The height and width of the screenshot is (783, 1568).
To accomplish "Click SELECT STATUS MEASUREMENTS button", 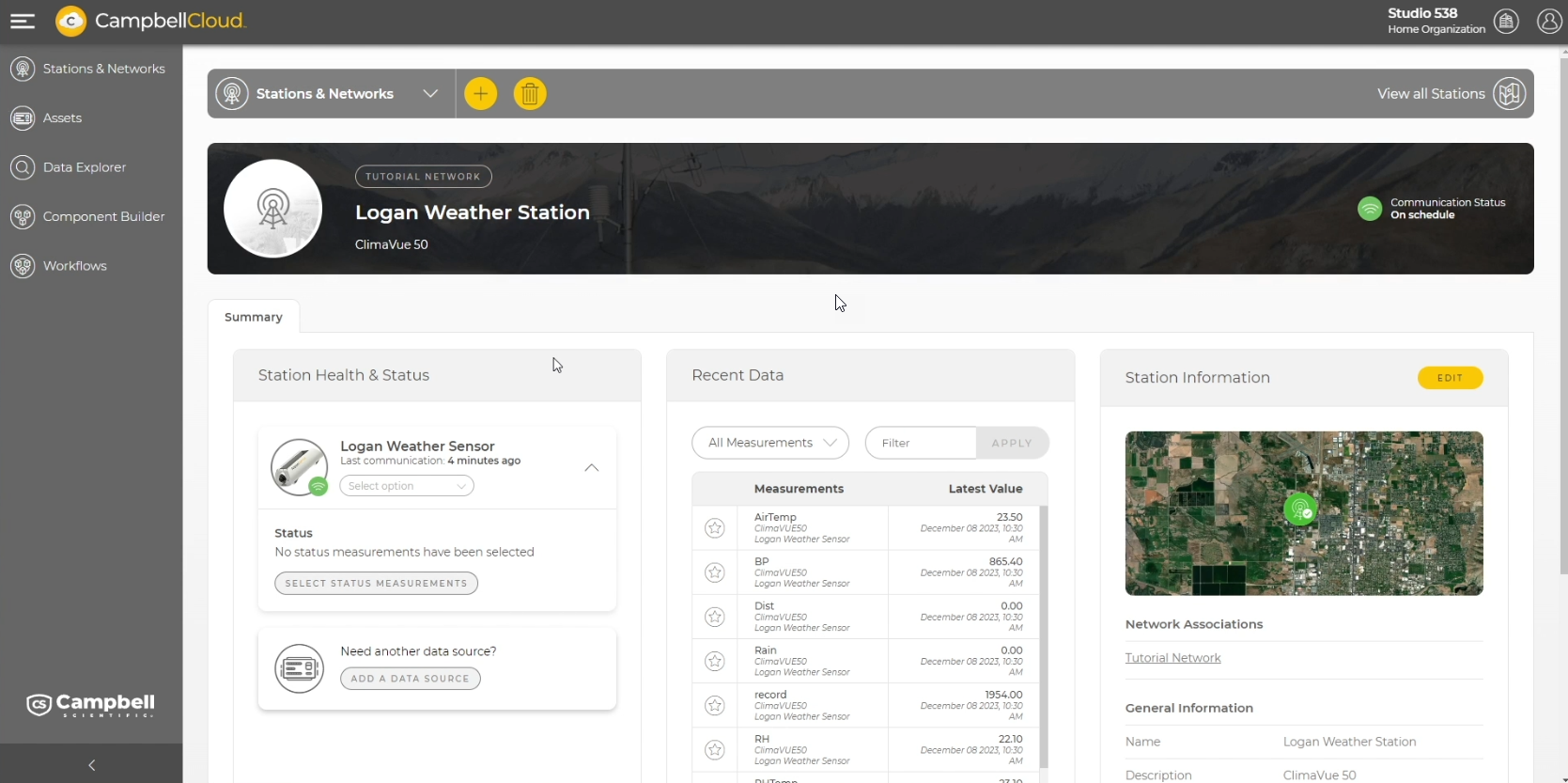I will click(376, 584).
